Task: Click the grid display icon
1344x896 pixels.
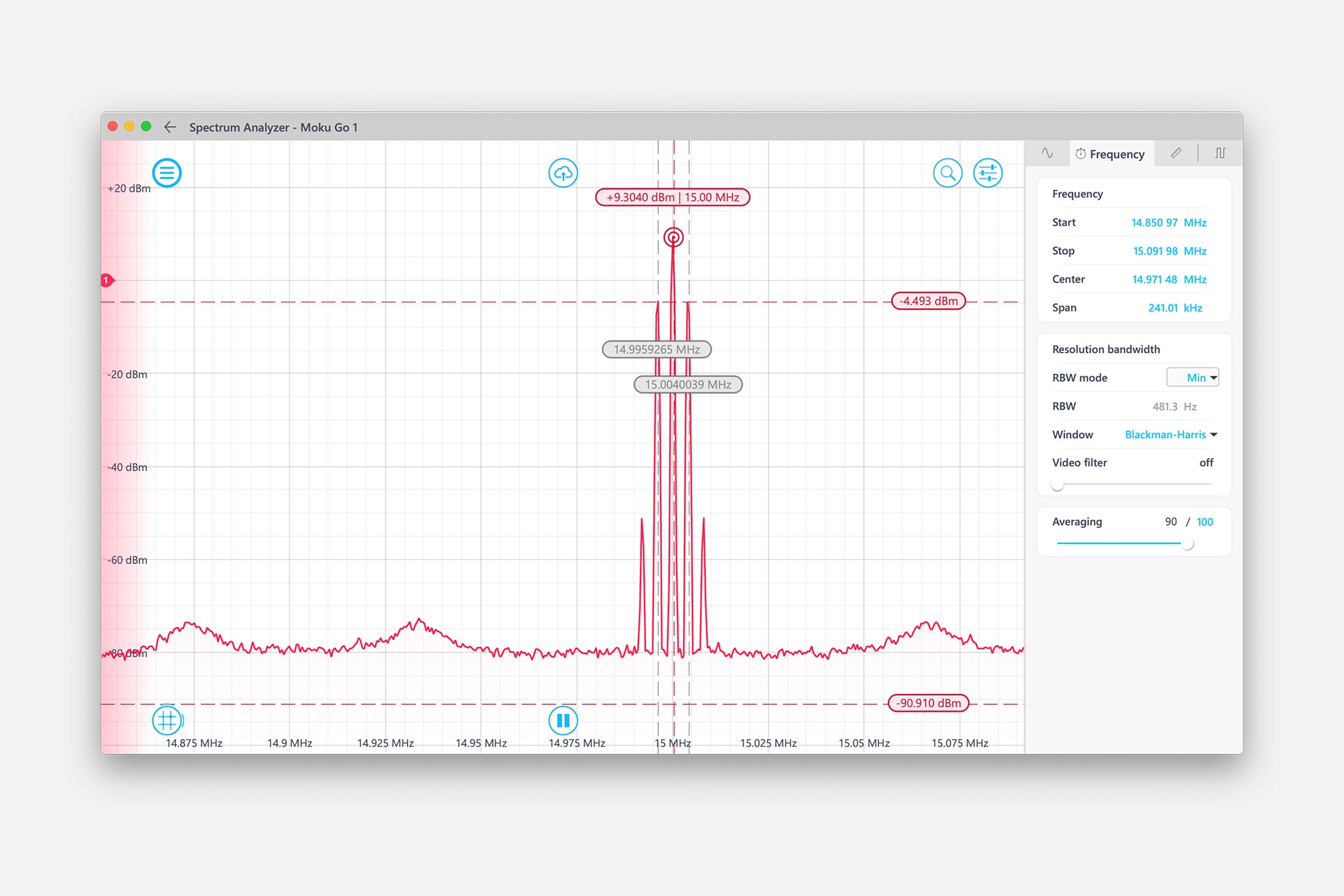Action: (x=167, y=721)
